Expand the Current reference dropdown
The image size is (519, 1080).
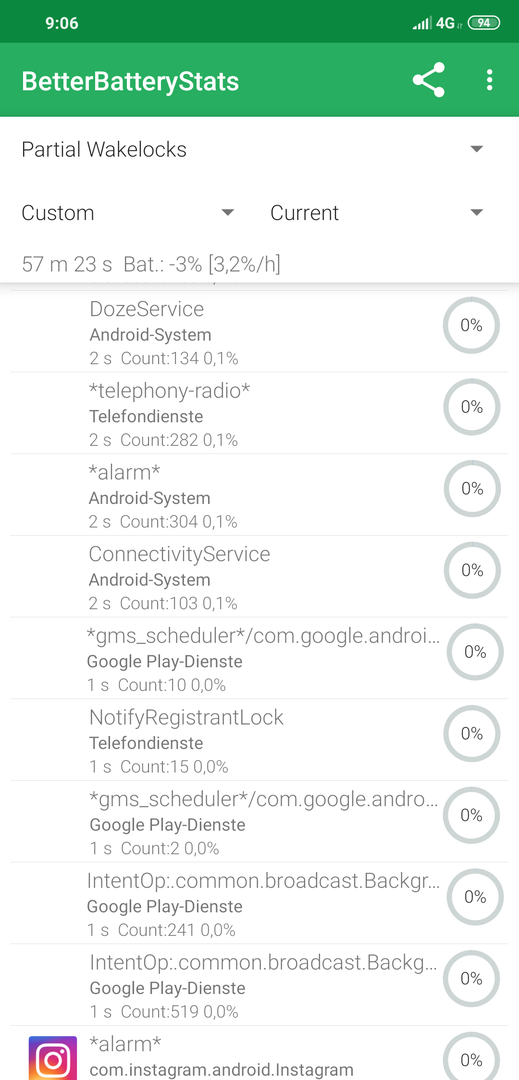coord(377,213)
